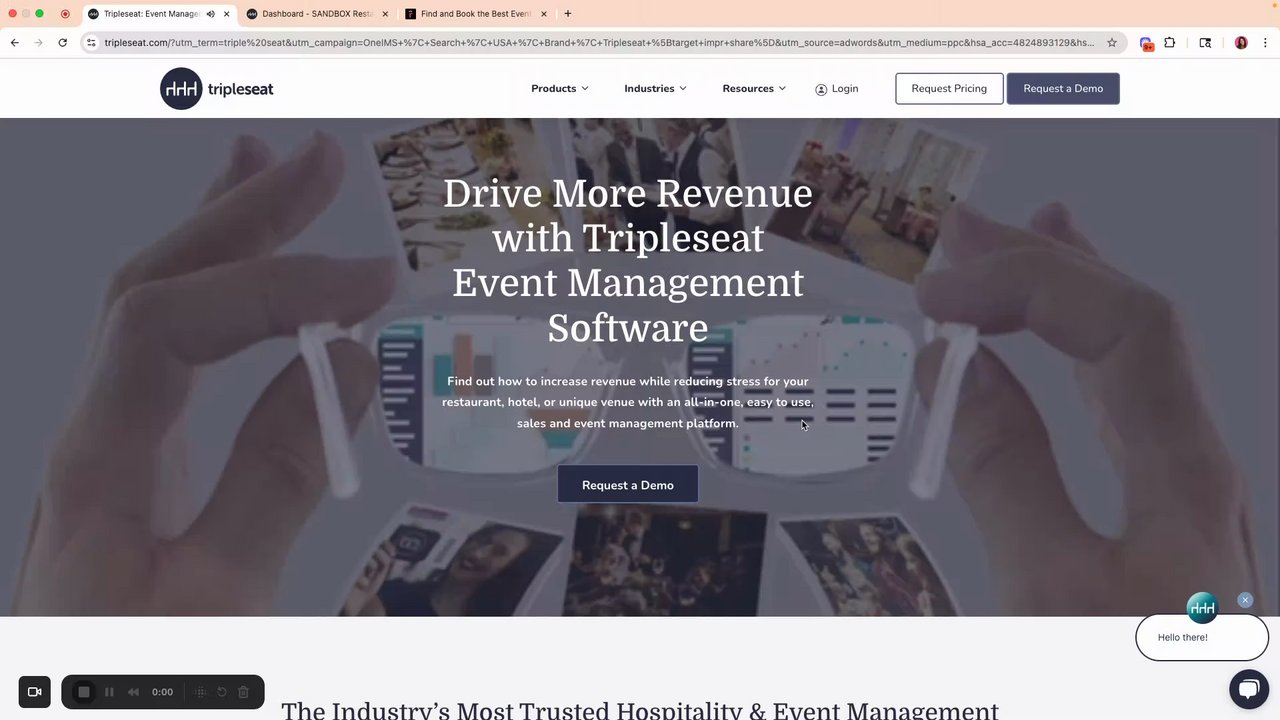Screen dimensions: 1280x720
Task: Click Request a Demo in header
Action: (1063, 89)
